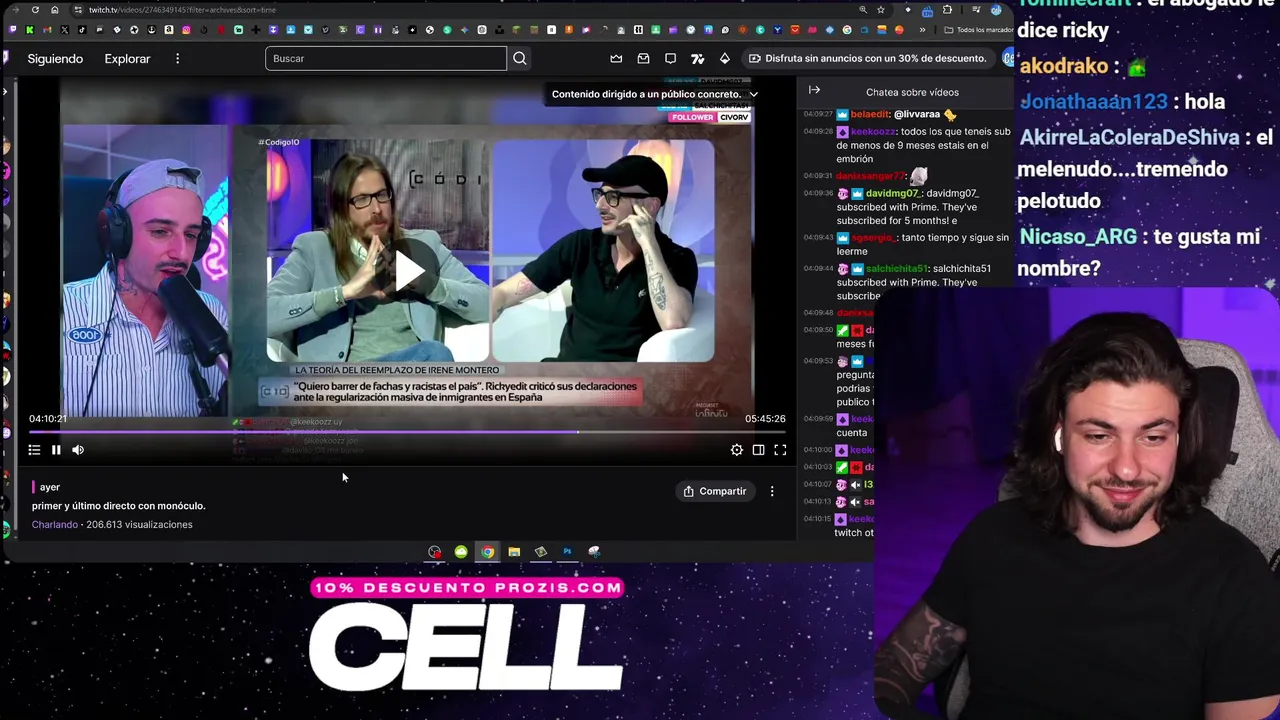
Task: Open Prime loot crown icon
Action: tap(616, 58)
